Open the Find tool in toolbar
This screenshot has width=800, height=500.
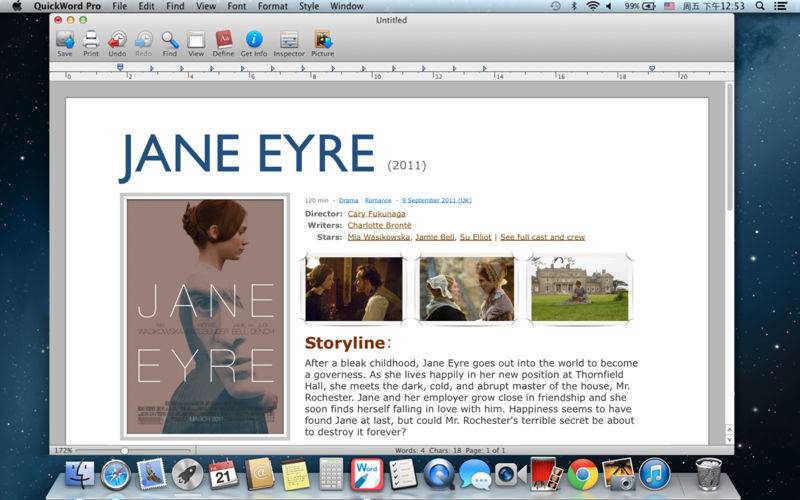pyautogui.click(x=170, y=43)
